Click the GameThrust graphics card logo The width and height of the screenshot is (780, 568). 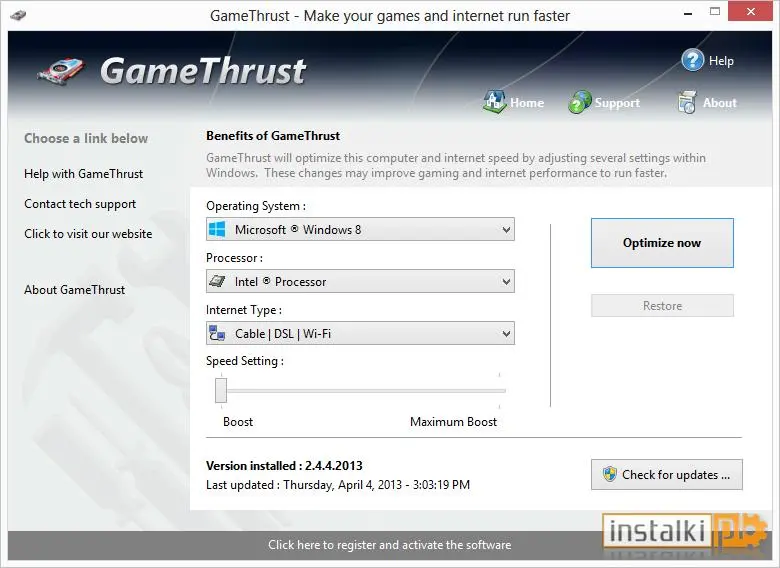click(x=61, y=71)
